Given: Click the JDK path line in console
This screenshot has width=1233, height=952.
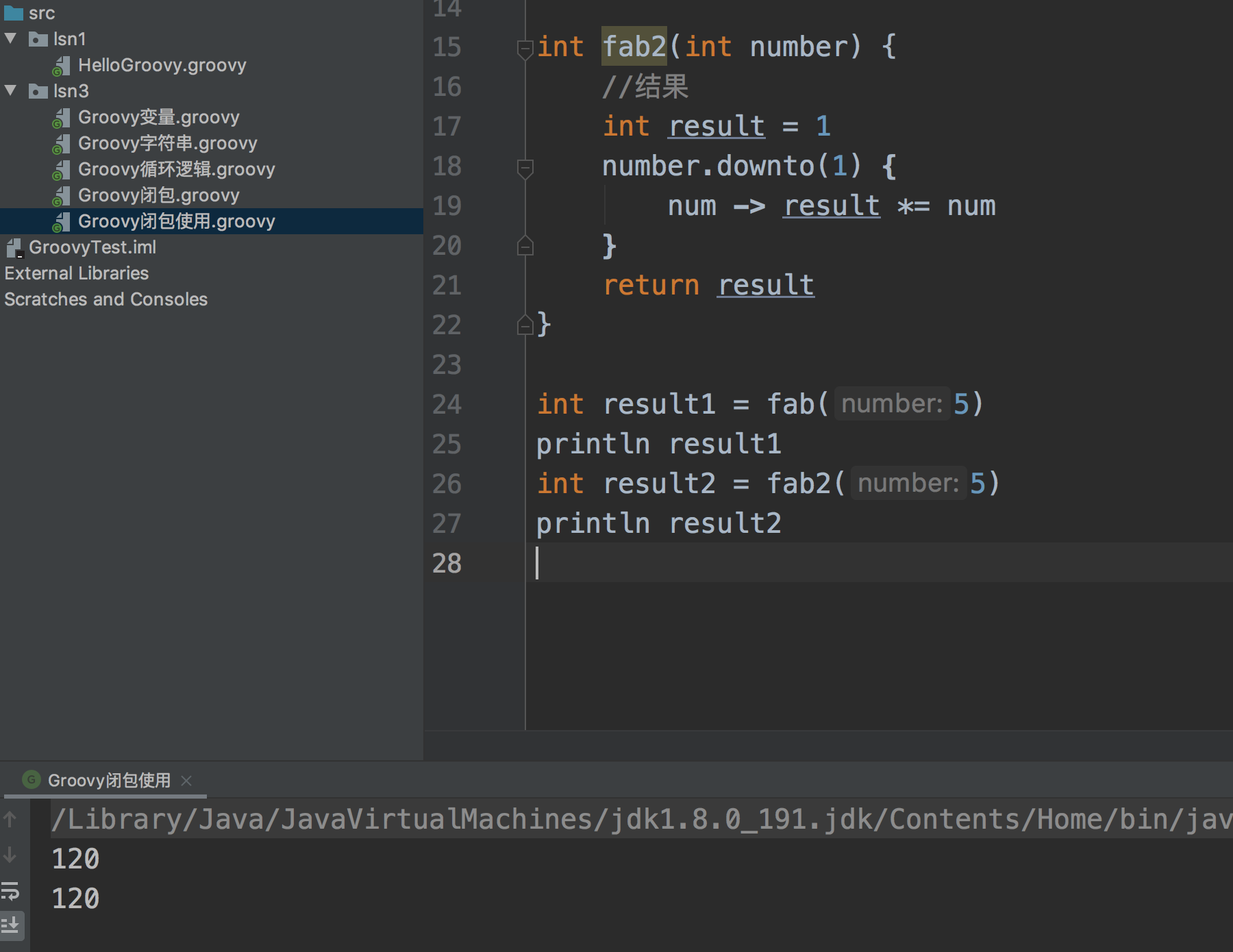Looking at the screenshot, I should coord(642,819).
